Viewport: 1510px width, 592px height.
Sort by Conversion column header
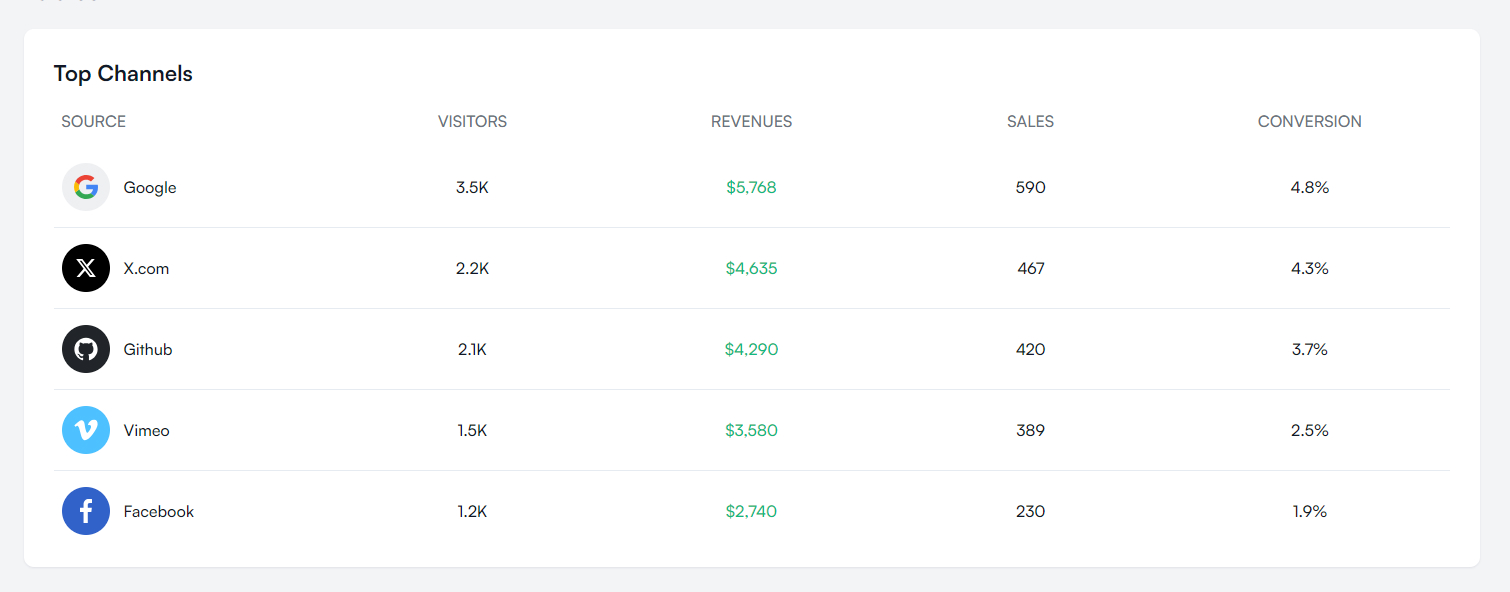point(1309,122)
